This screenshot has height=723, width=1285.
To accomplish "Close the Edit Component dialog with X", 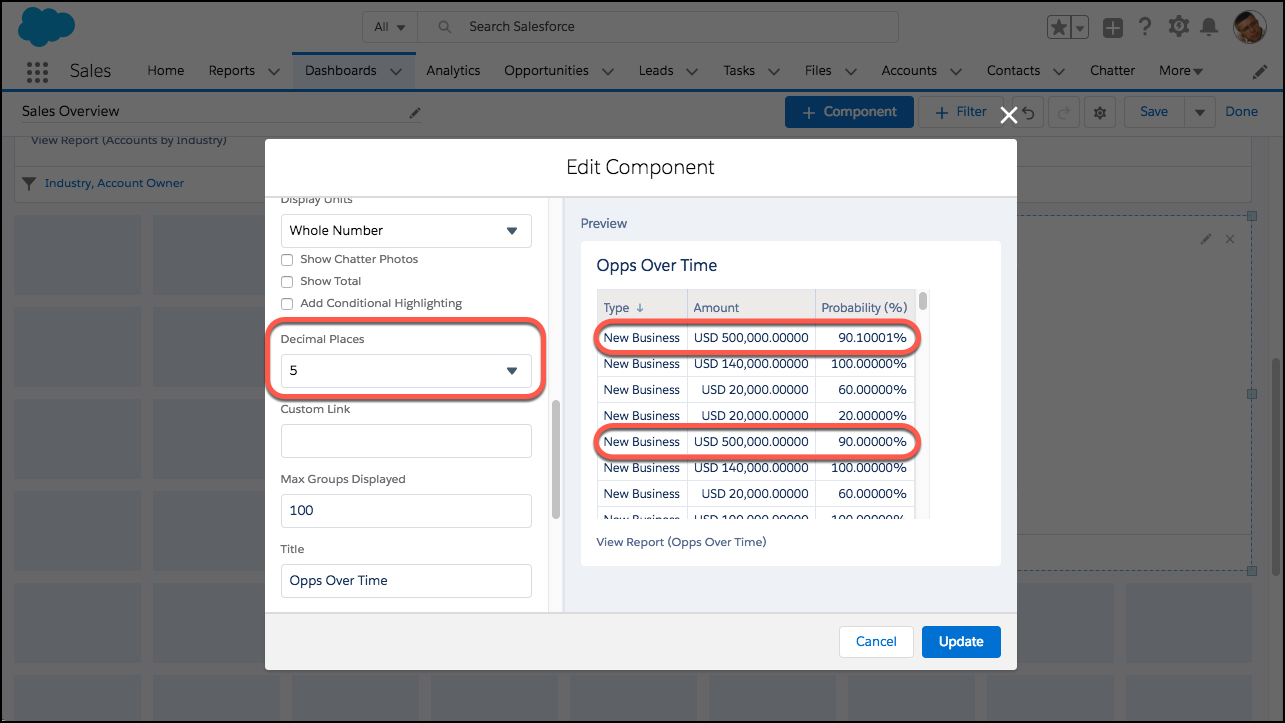I will [1009, 115].
